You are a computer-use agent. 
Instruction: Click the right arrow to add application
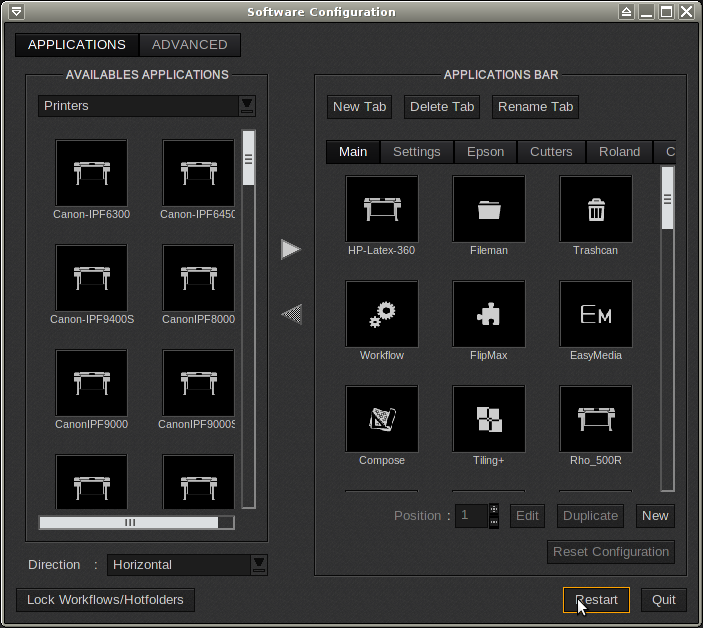291,249
